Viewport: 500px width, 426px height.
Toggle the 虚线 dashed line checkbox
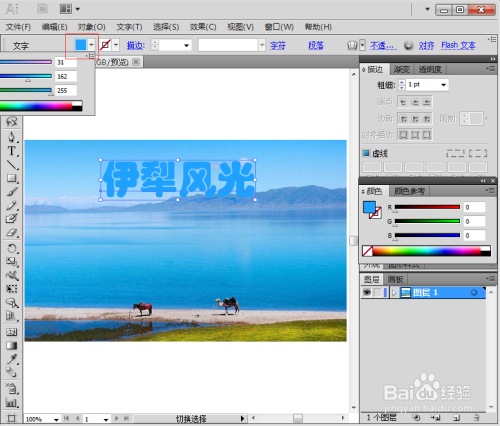click(x=366, y=153)
